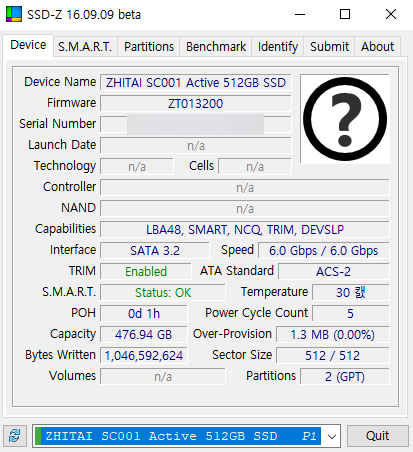
Task: Click the Power Cycle Count value 5
Action: [x=350, y=314]
